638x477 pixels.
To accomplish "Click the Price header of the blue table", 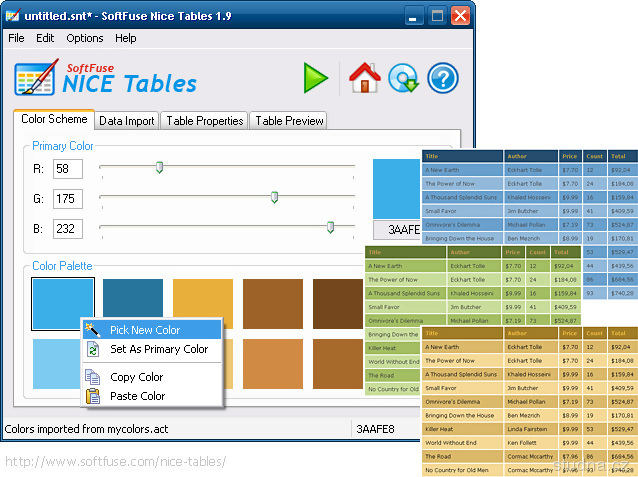I will 570,156.
